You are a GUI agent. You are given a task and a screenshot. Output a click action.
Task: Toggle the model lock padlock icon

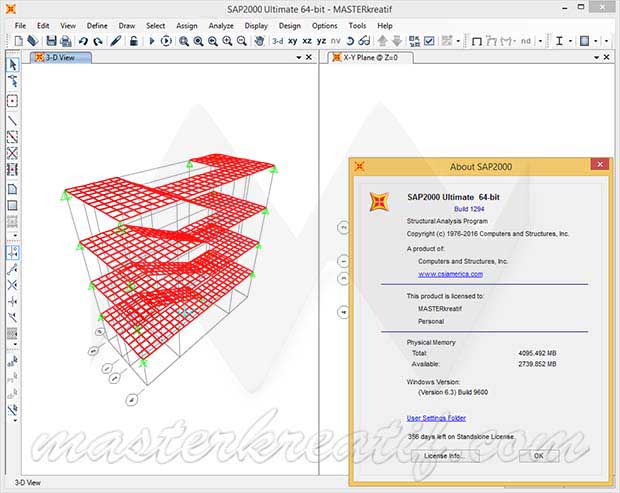(x=134, y=41)
